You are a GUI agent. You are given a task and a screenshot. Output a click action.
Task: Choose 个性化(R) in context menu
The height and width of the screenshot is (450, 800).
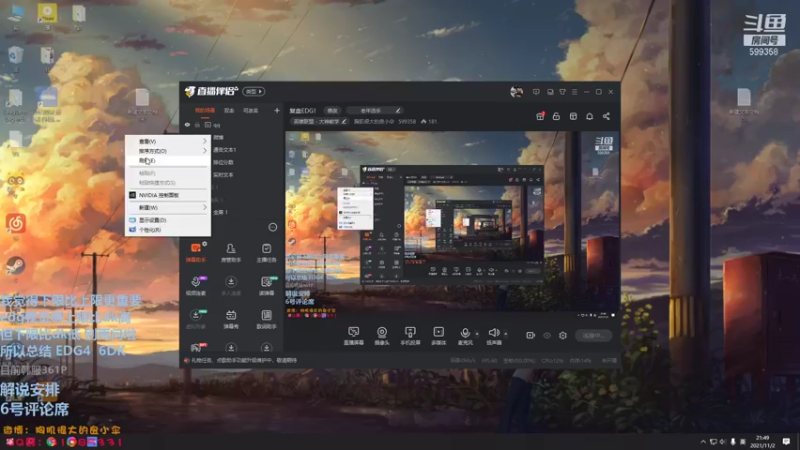coord(168,230)
